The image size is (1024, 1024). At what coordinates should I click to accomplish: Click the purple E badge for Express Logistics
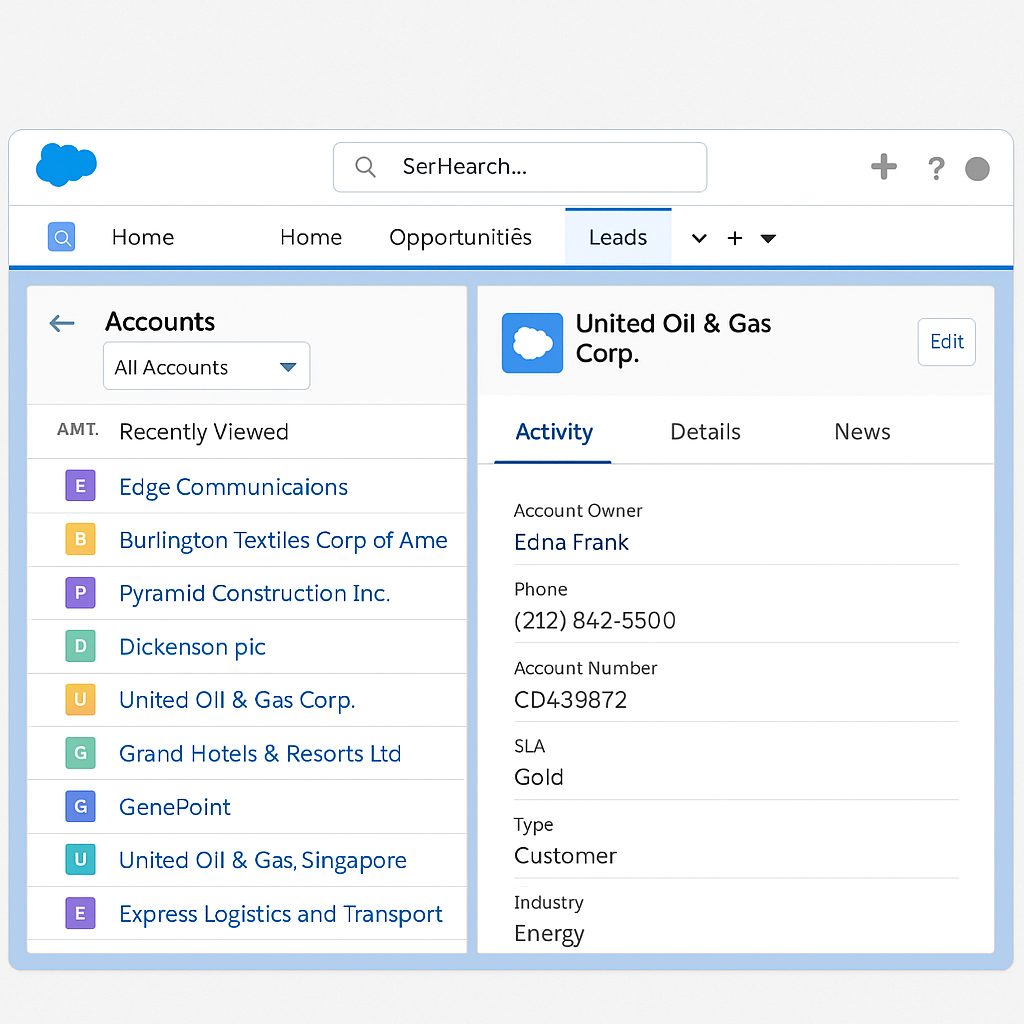(x=80, y=913)
